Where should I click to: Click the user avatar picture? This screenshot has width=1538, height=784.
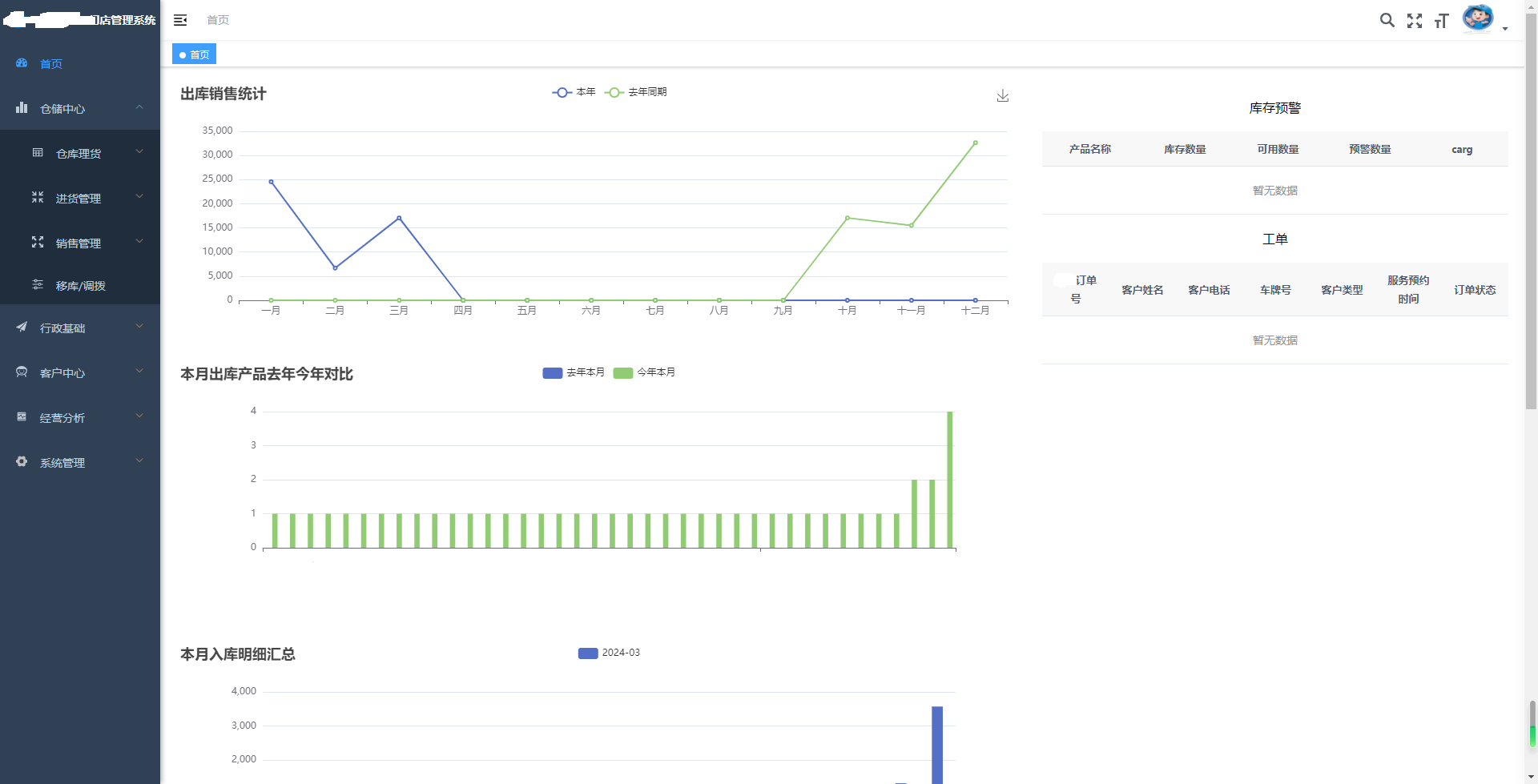1477,18
